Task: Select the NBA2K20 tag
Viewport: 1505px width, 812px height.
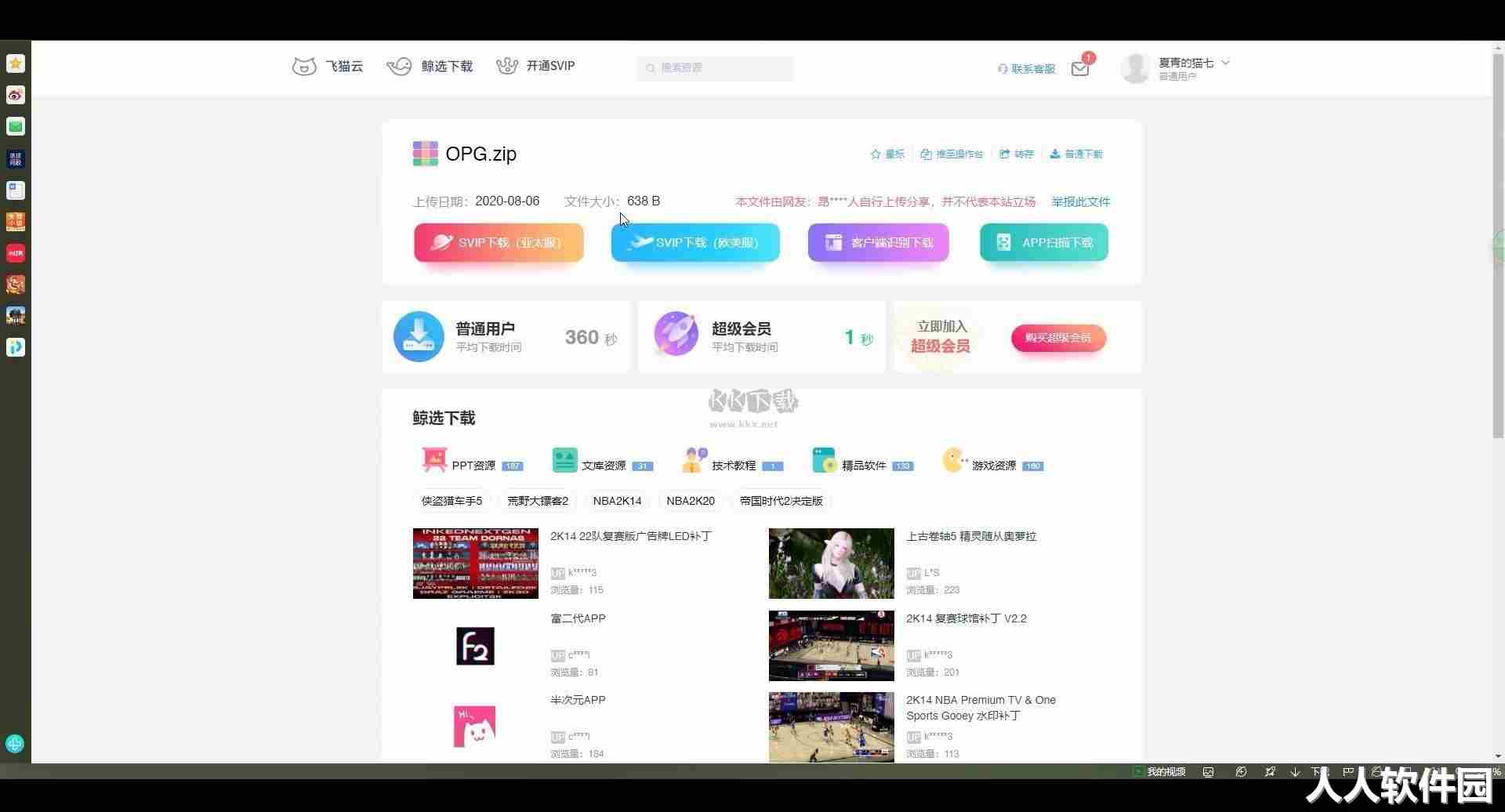Action: [691, 501]
